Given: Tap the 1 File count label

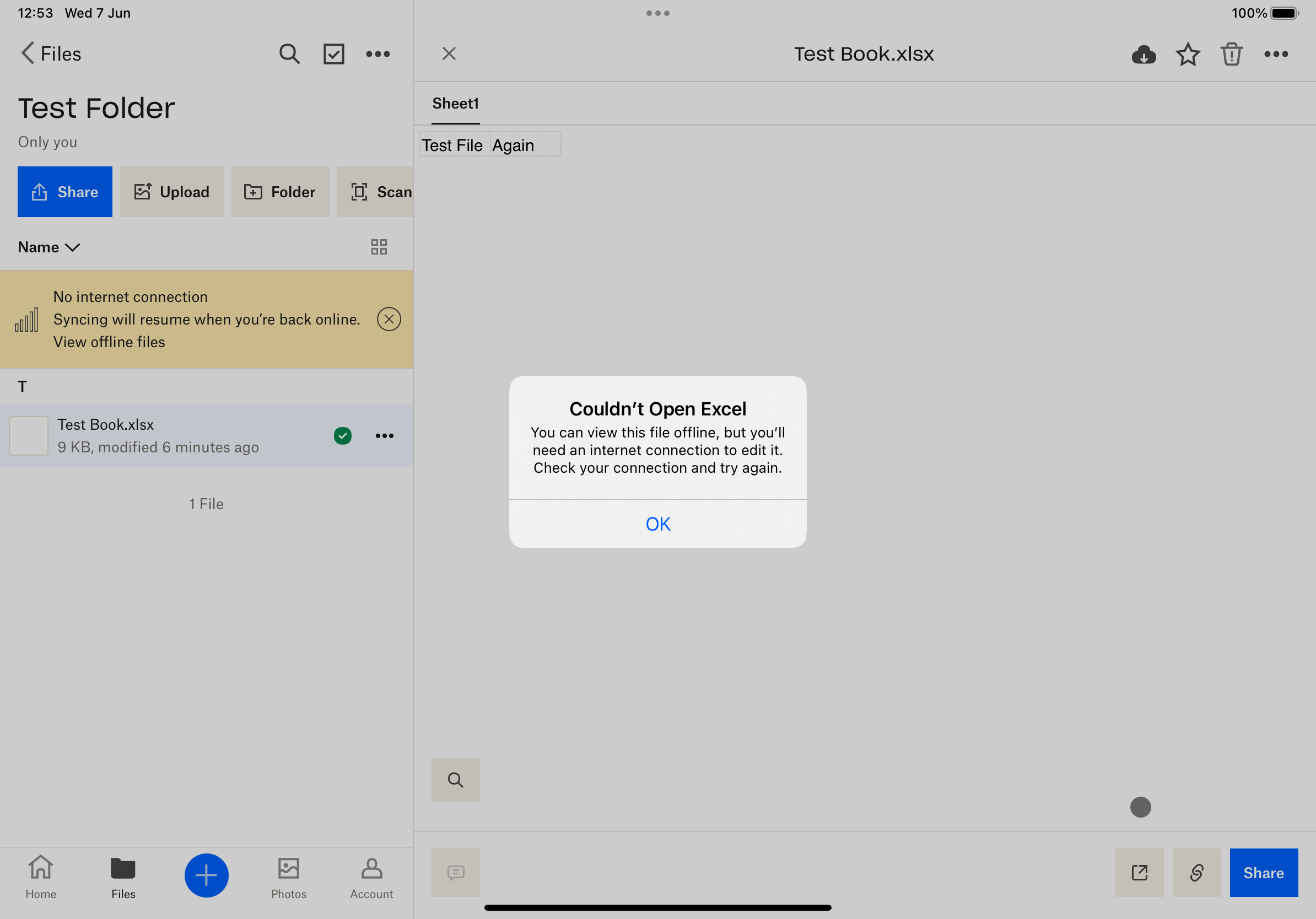Looking at the screenshot, I should pos(206,504).
